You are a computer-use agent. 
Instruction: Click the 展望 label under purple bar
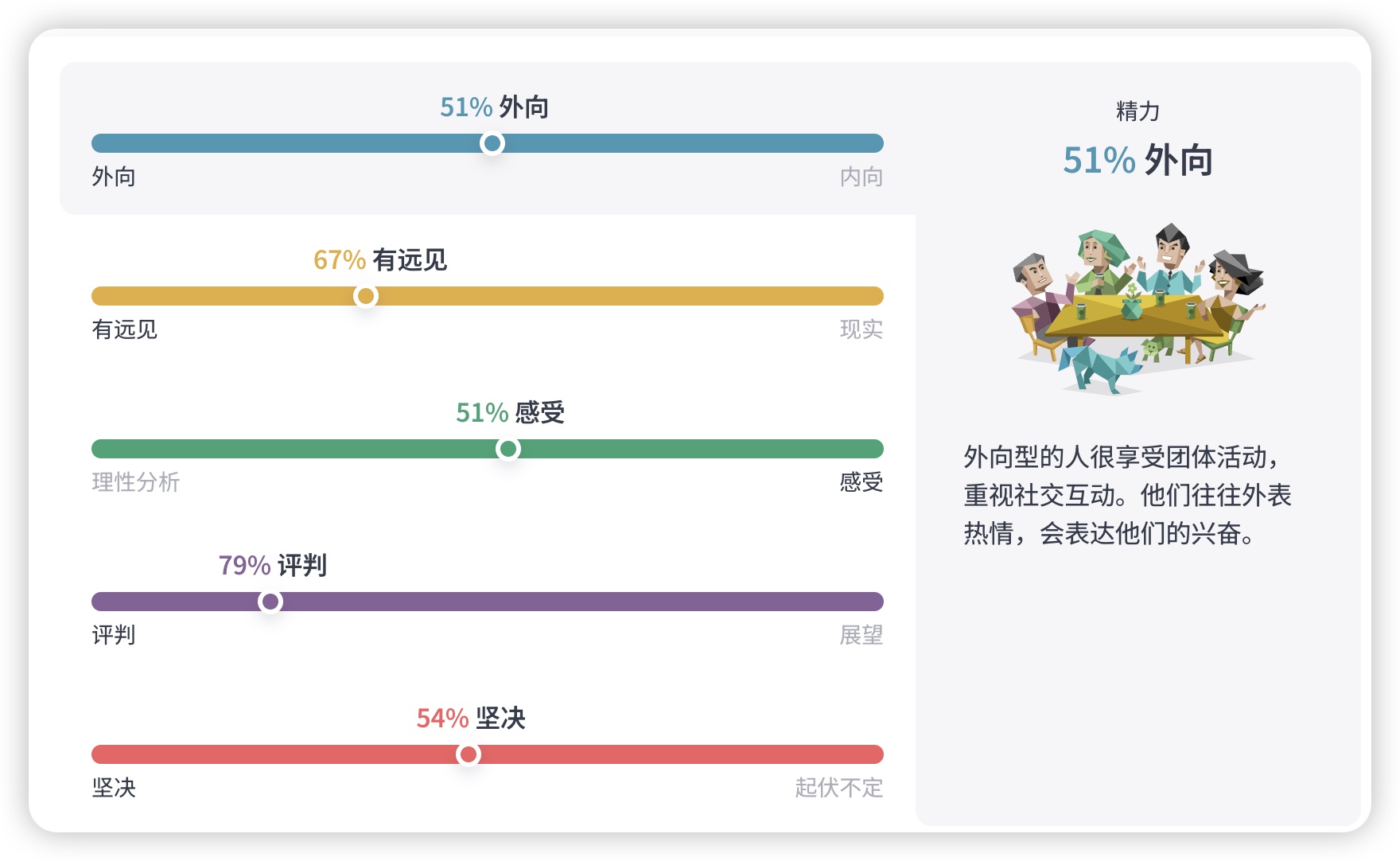861,635
